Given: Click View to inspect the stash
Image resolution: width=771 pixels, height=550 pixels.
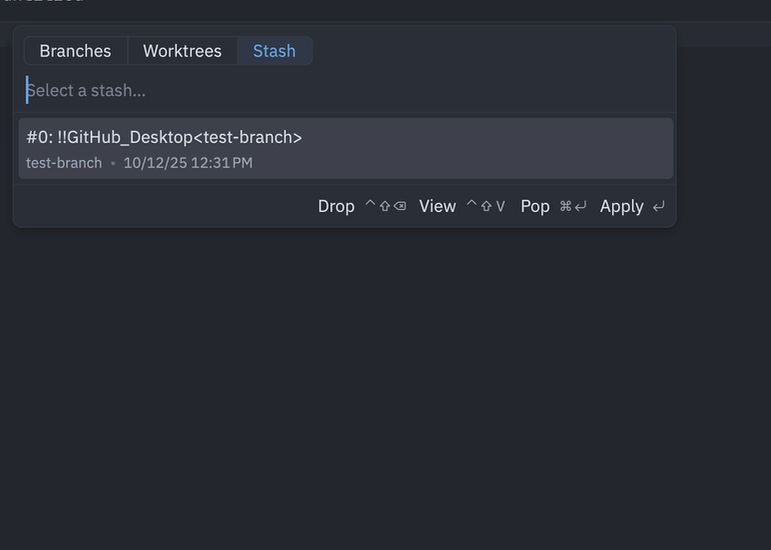Looking at the screenshot, I should (437, 206).
